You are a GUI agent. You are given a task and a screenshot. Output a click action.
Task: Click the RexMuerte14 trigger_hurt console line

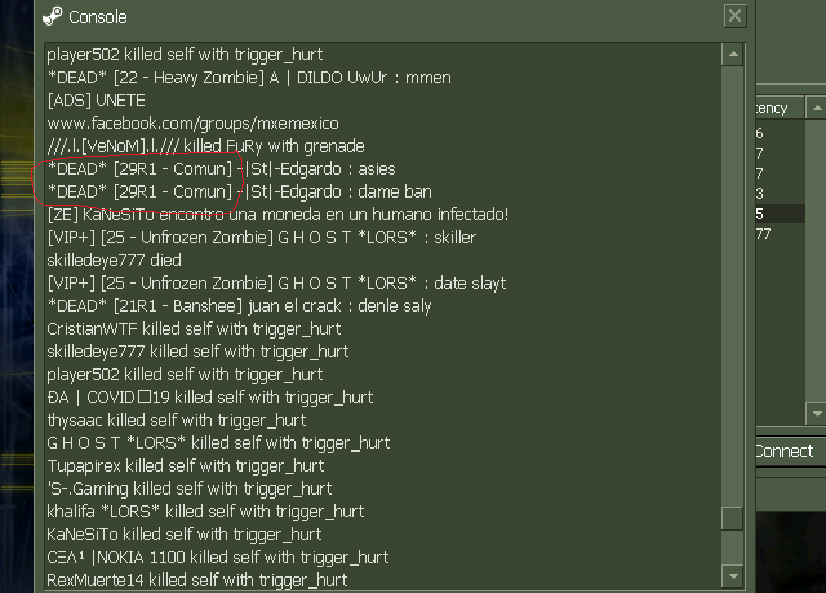198,580
